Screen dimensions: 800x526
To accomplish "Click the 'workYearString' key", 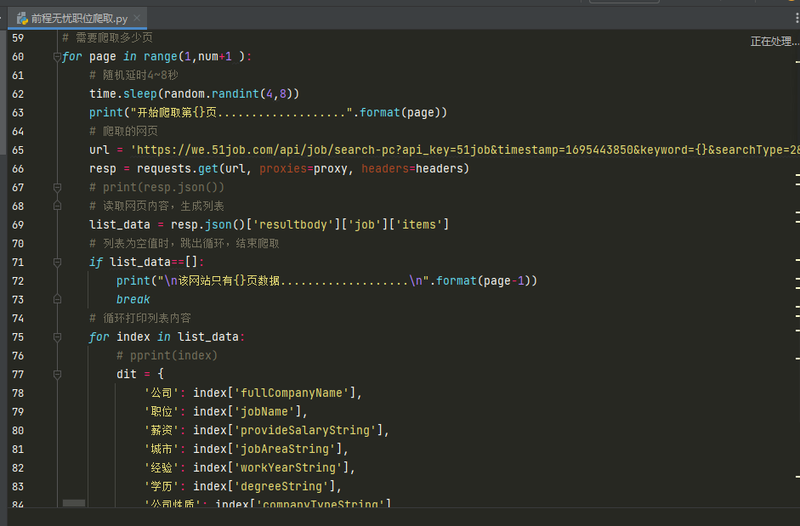I will pos(288,468).
